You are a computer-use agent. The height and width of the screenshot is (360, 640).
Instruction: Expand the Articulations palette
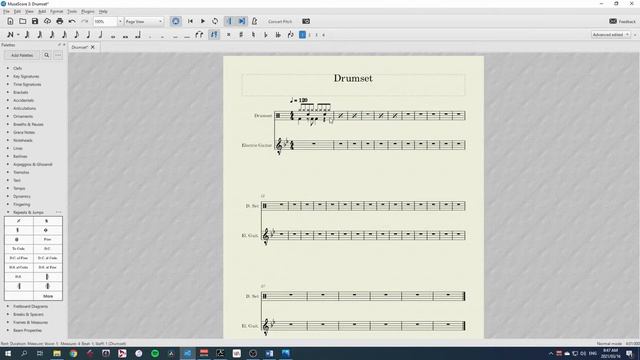coord(8,108)
